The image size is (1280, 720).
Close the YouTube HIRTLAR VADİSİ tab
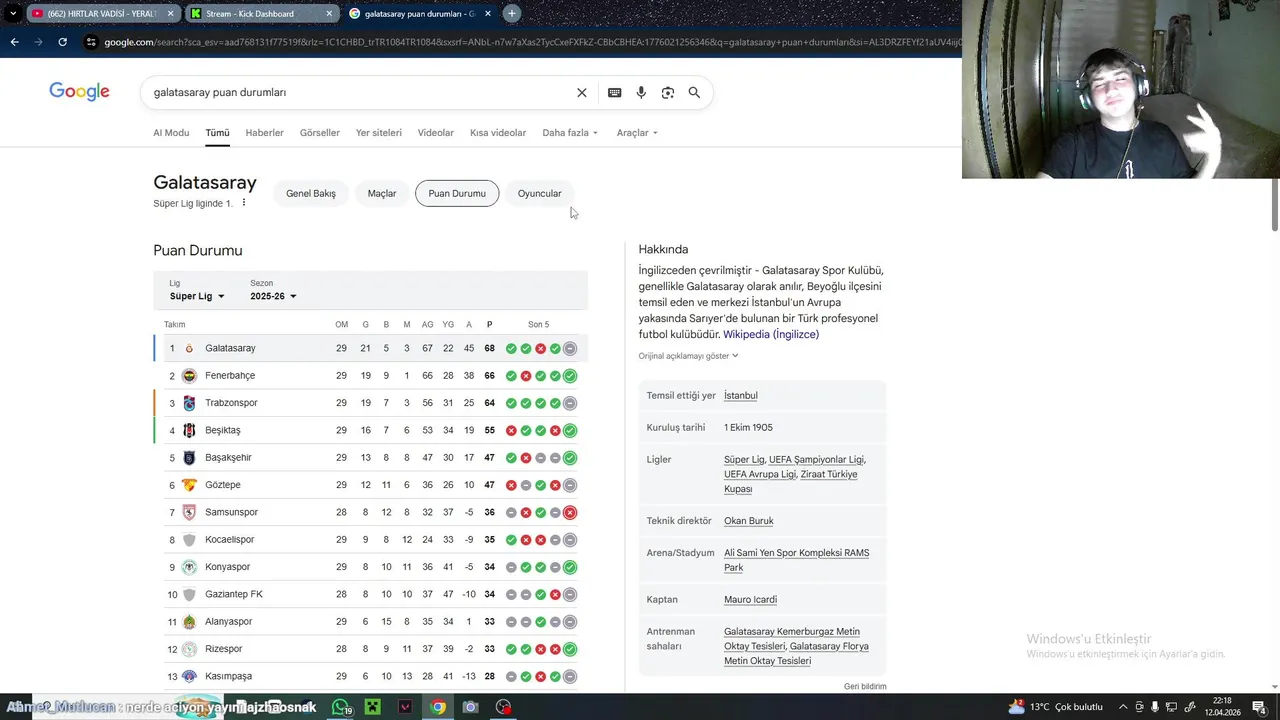pyautogui.click(x=170, y=14)
